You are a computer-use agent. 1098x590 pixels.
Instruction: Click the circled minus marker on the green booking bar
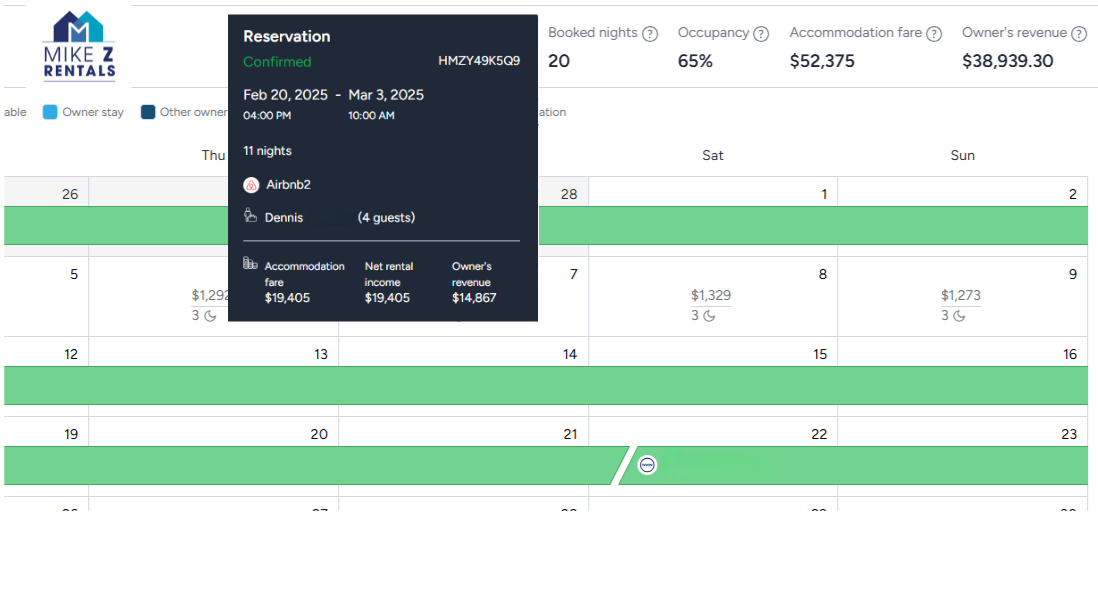point(646,464)
